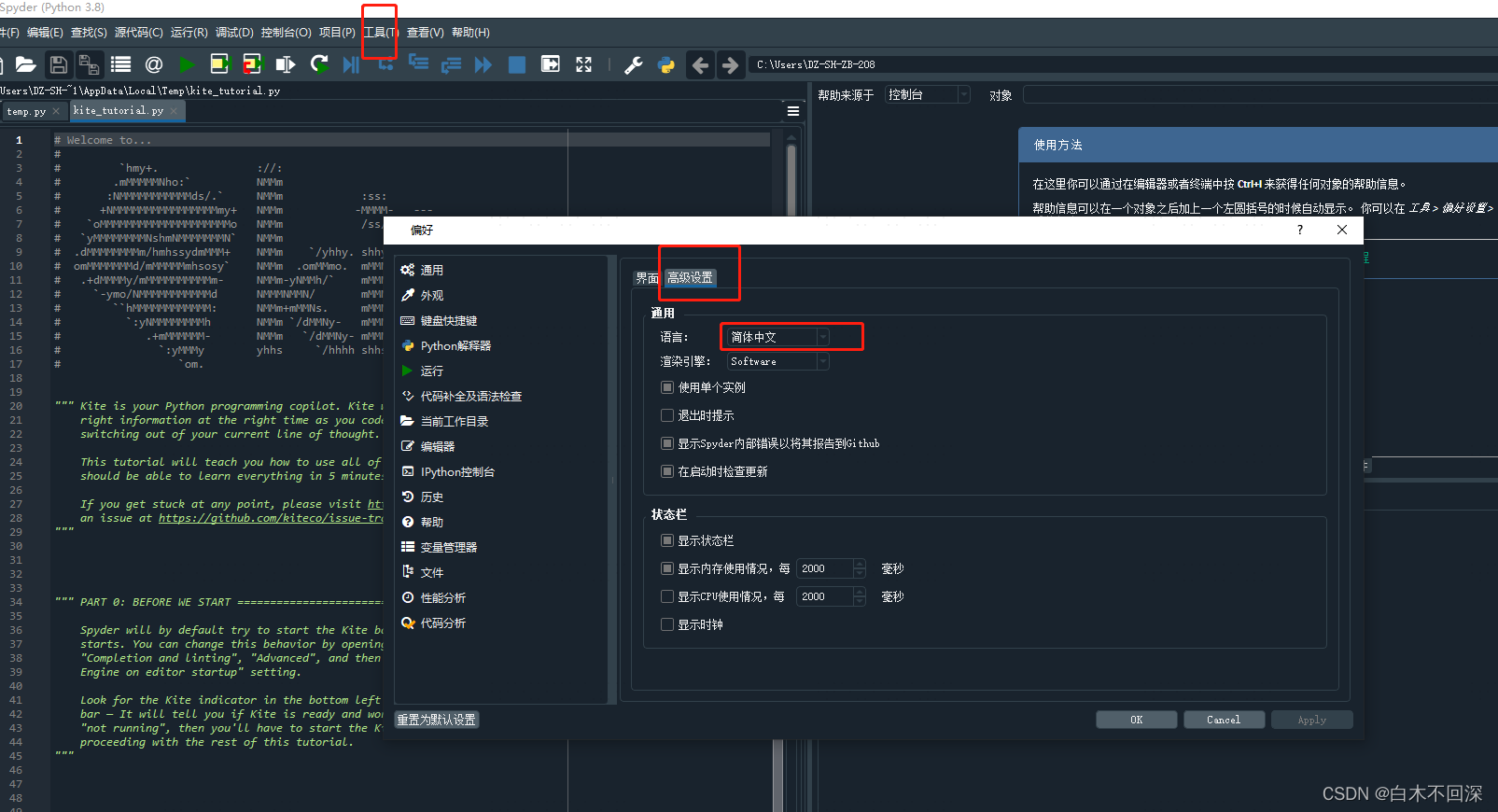Close the kite_tutorial.py editor tab

174,111
